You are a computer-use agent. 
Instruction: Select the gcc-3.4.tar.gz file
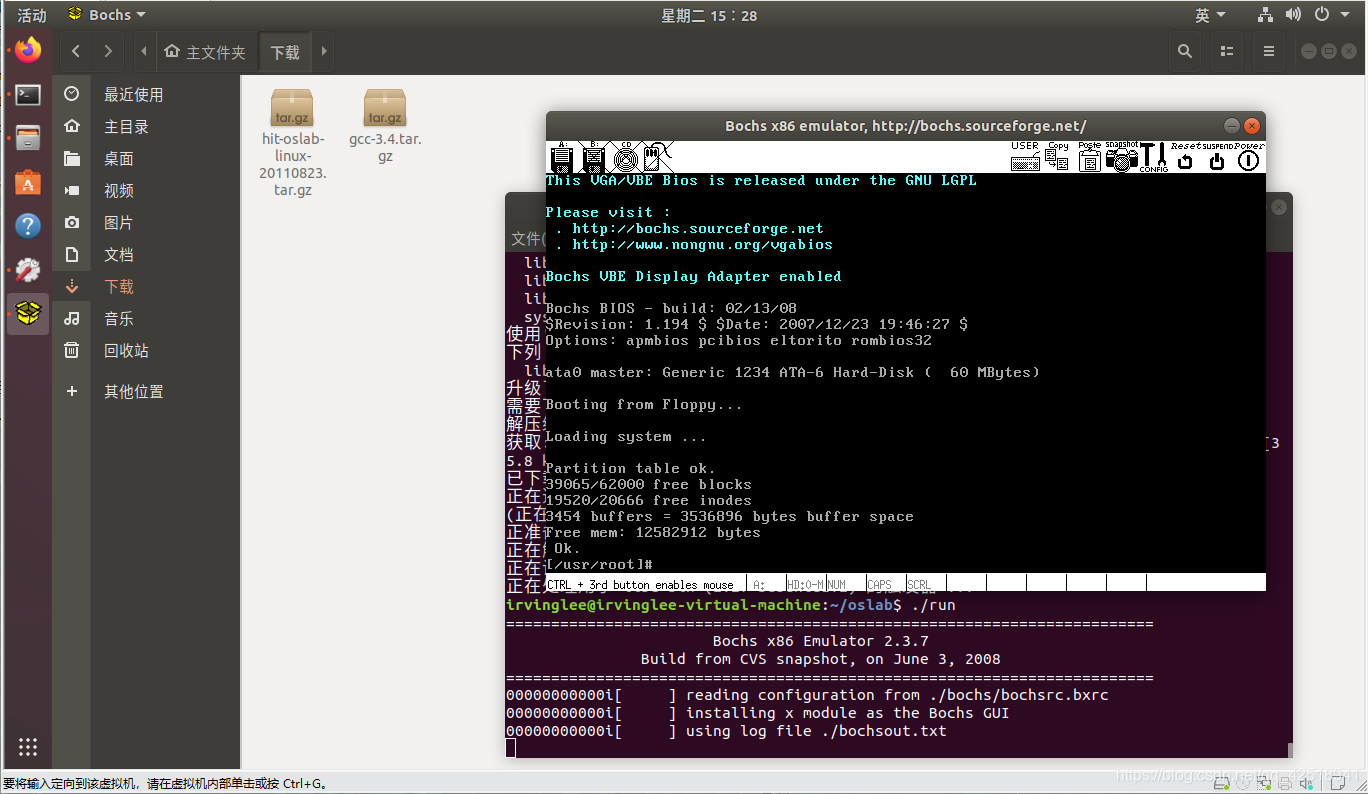pyautogui.click(x=385, y=126)
